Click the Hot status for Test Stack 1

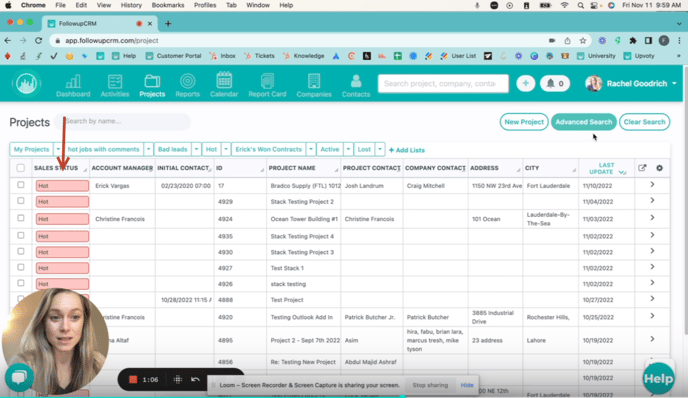click(x=62, y=268)
